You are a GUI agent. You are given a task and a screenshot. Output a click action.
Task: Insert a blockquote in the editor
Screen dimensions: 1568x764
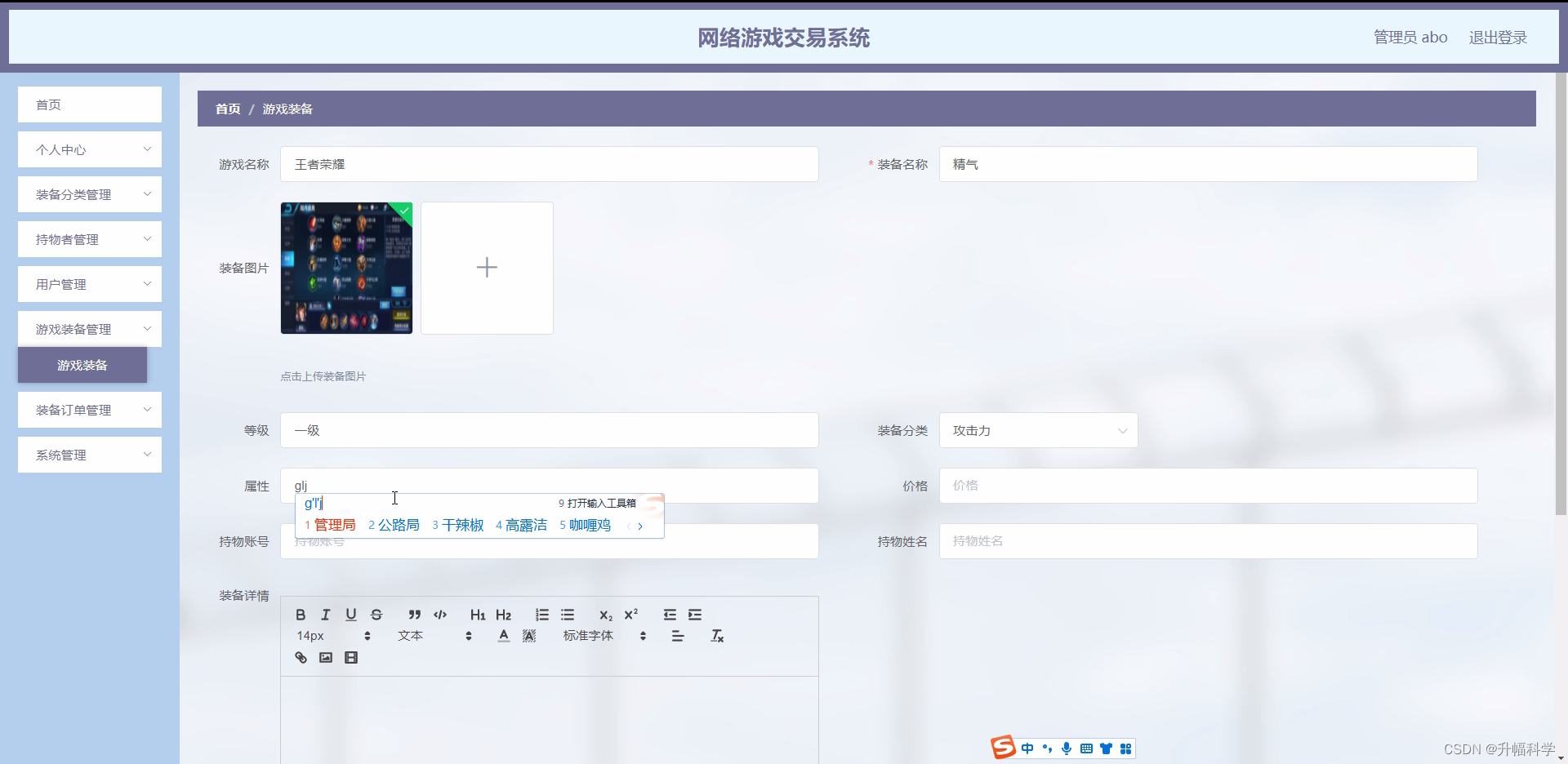click(x=415, y=615)
